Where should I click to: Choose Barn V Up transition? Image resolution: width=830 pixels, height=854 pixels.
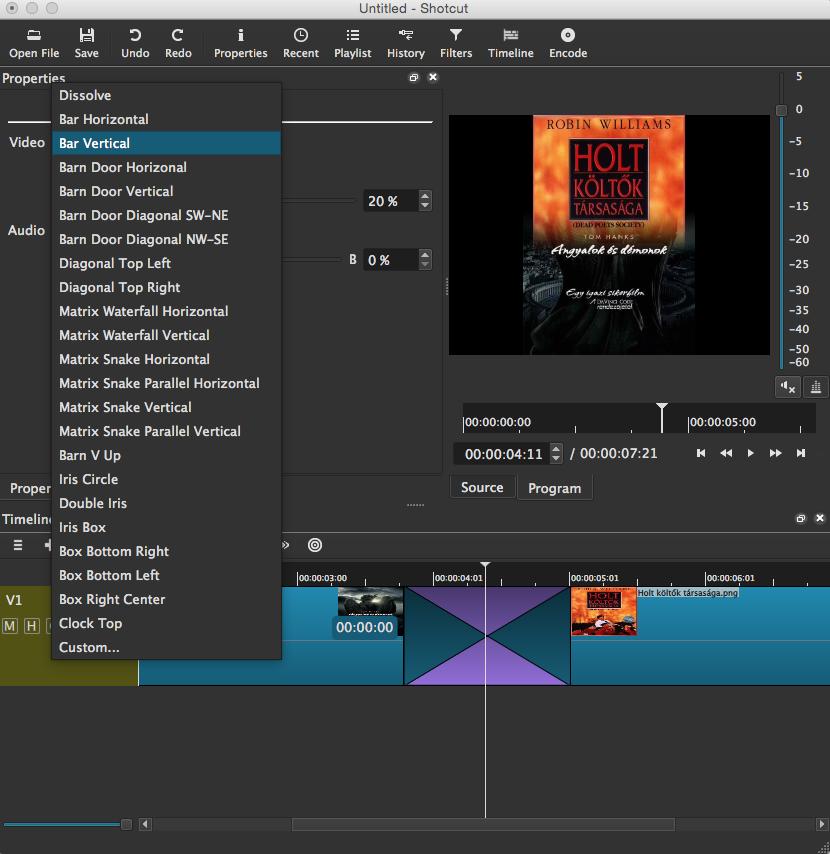click(x=167, y=455)
